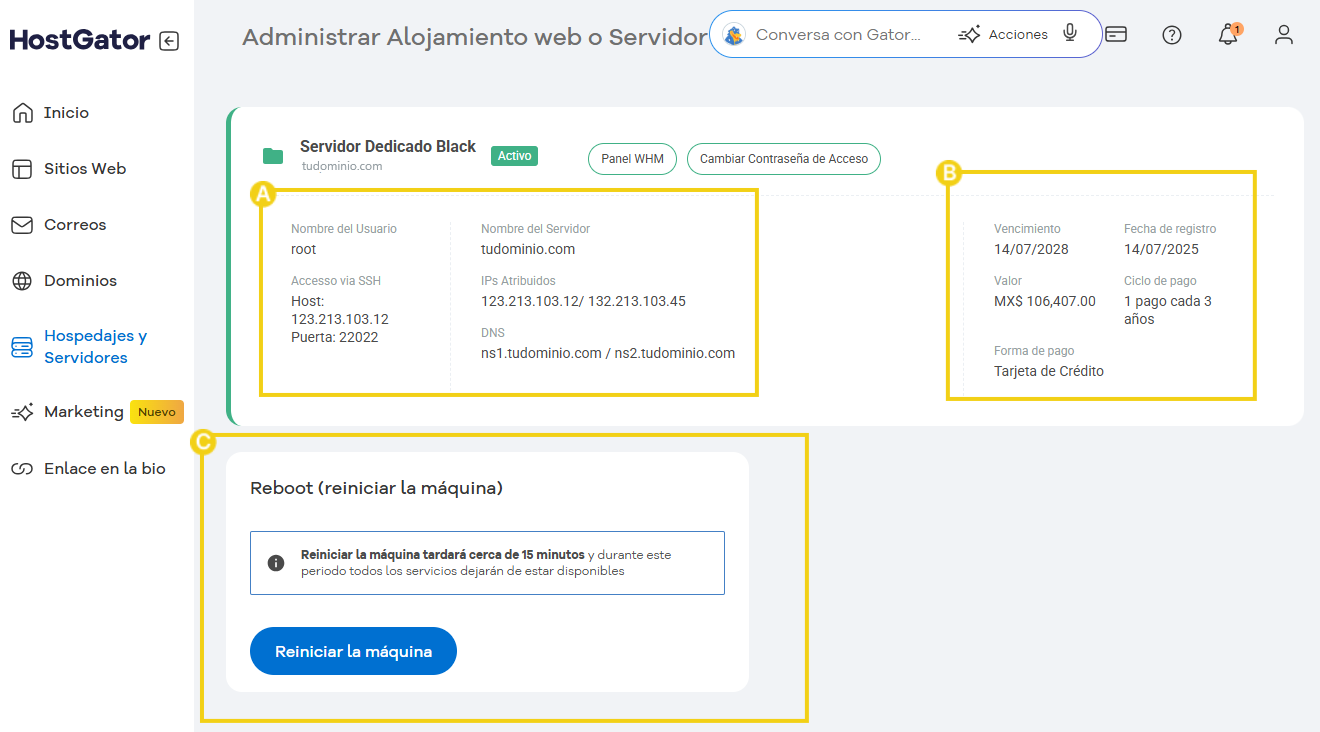
Task: Open the account profile icon
Action: [x=1283, y=34]
